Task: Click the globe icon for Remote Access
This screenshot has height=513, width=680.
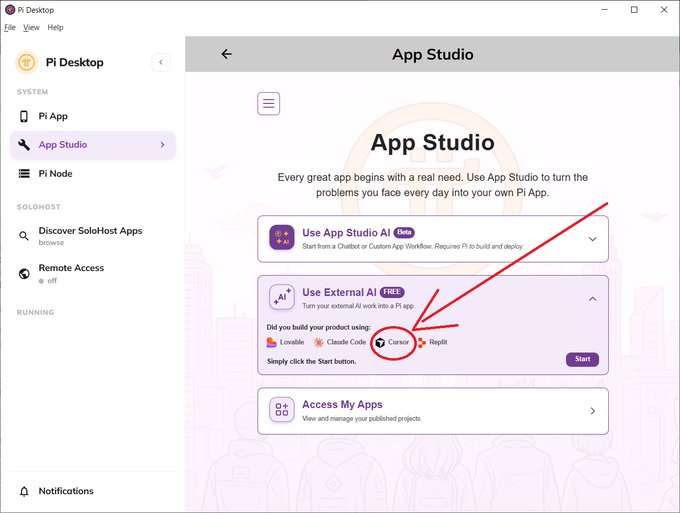Action: point(24,274)
